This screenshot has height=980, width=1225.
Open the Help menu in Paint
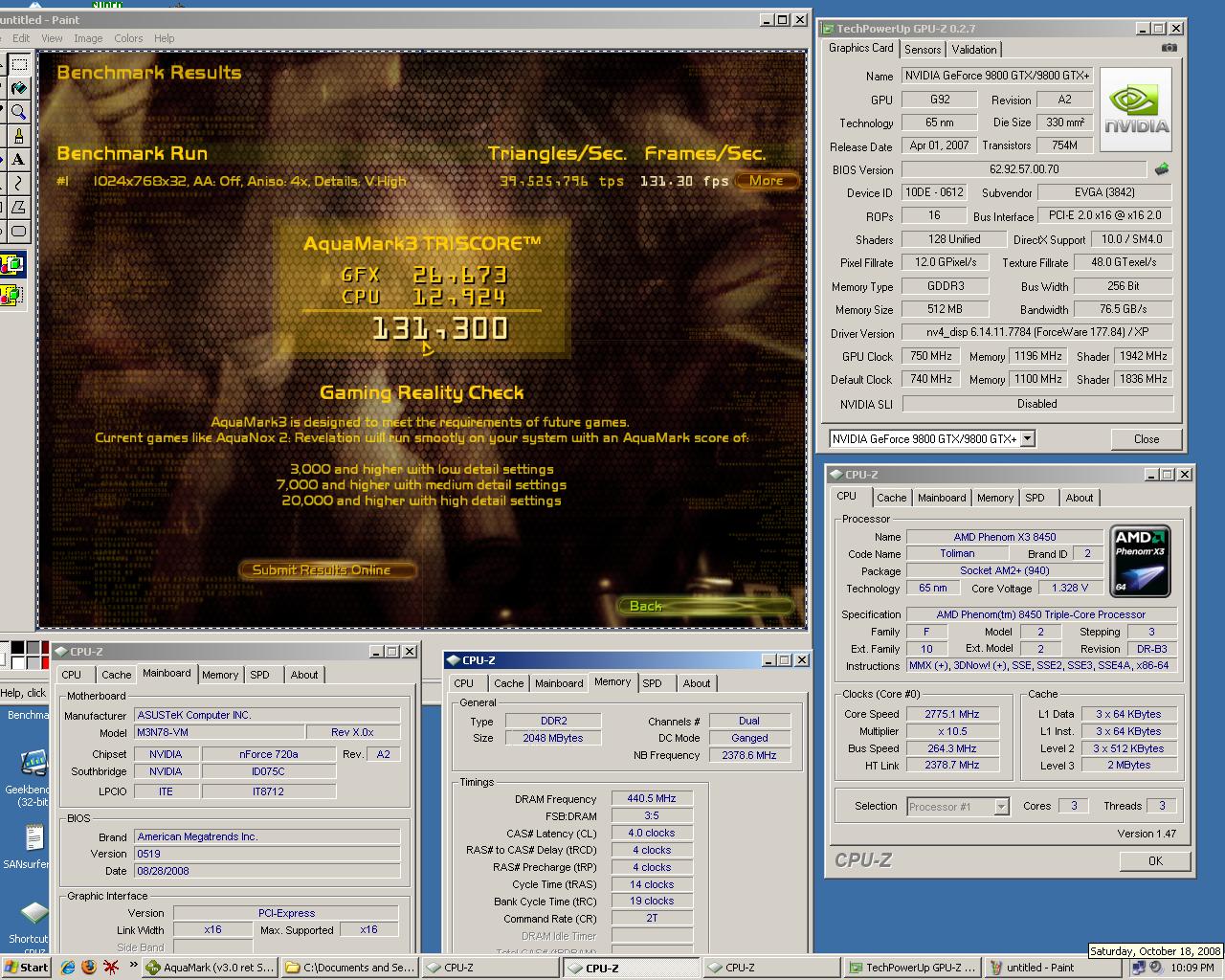point(165,38)
